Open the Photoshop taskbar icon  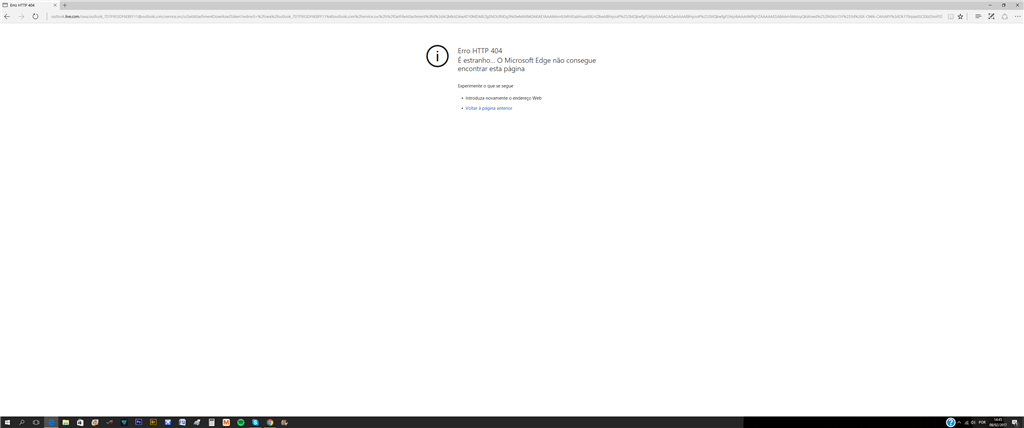coord(138,422)
